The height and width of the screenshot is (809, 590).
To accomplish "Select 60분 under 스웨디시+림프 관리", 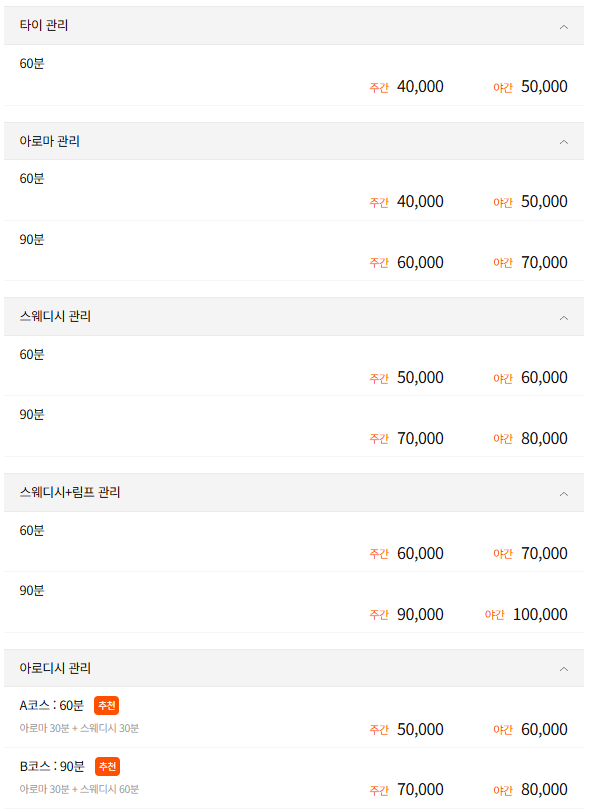I will [32, 530].
